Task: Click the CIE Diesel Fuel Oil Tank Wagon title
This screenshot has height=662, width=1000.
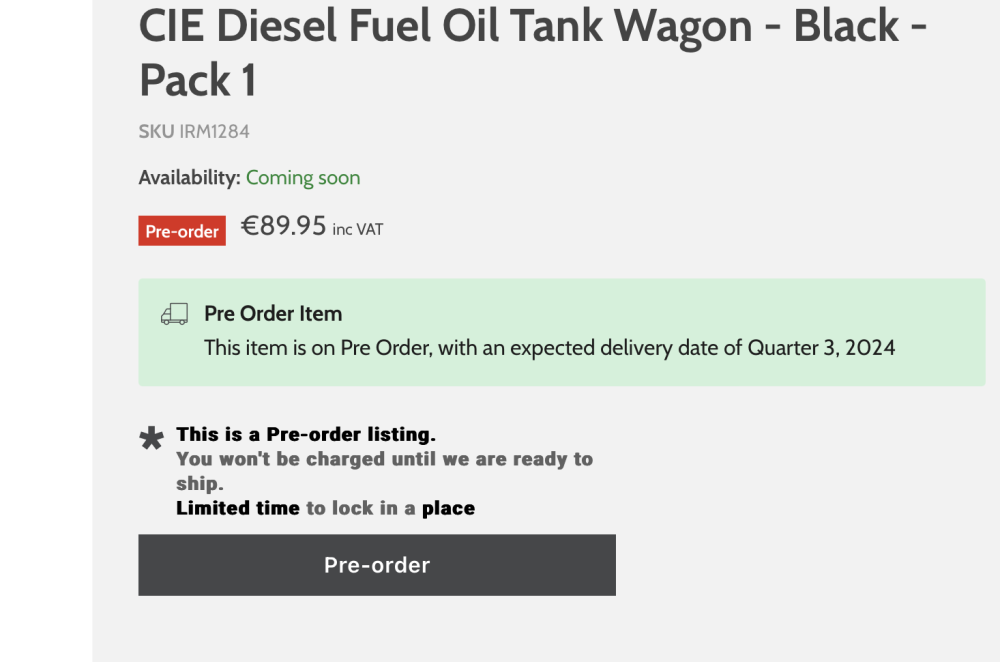Action: point(532,27)
